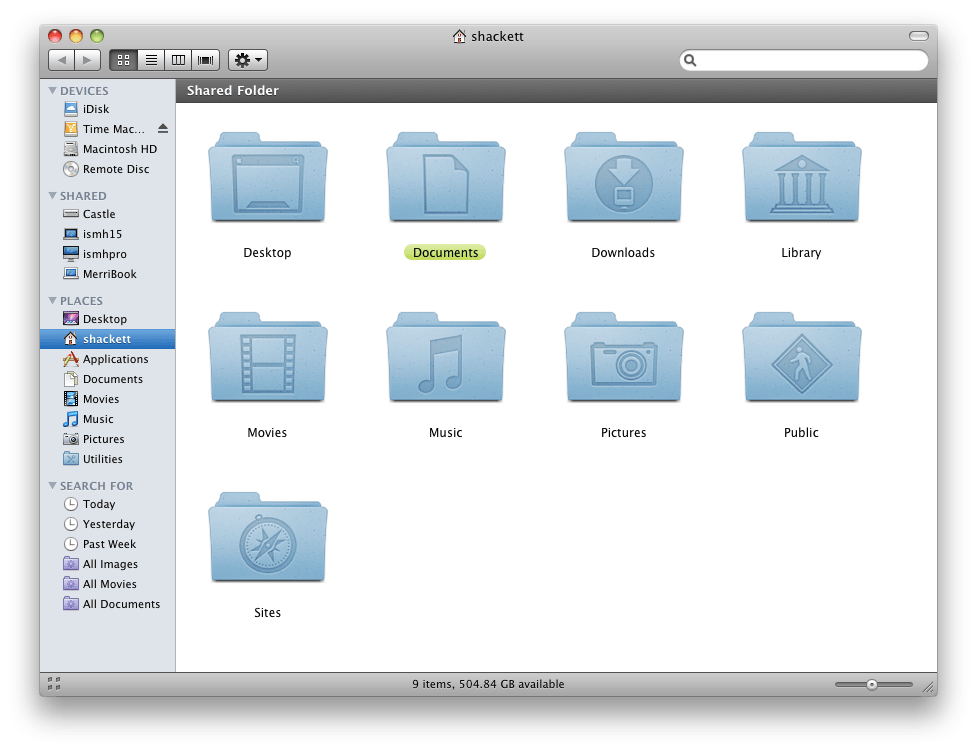Select the Sites folder icon
This screenshot has width=977, height=751.
(267, 538)
